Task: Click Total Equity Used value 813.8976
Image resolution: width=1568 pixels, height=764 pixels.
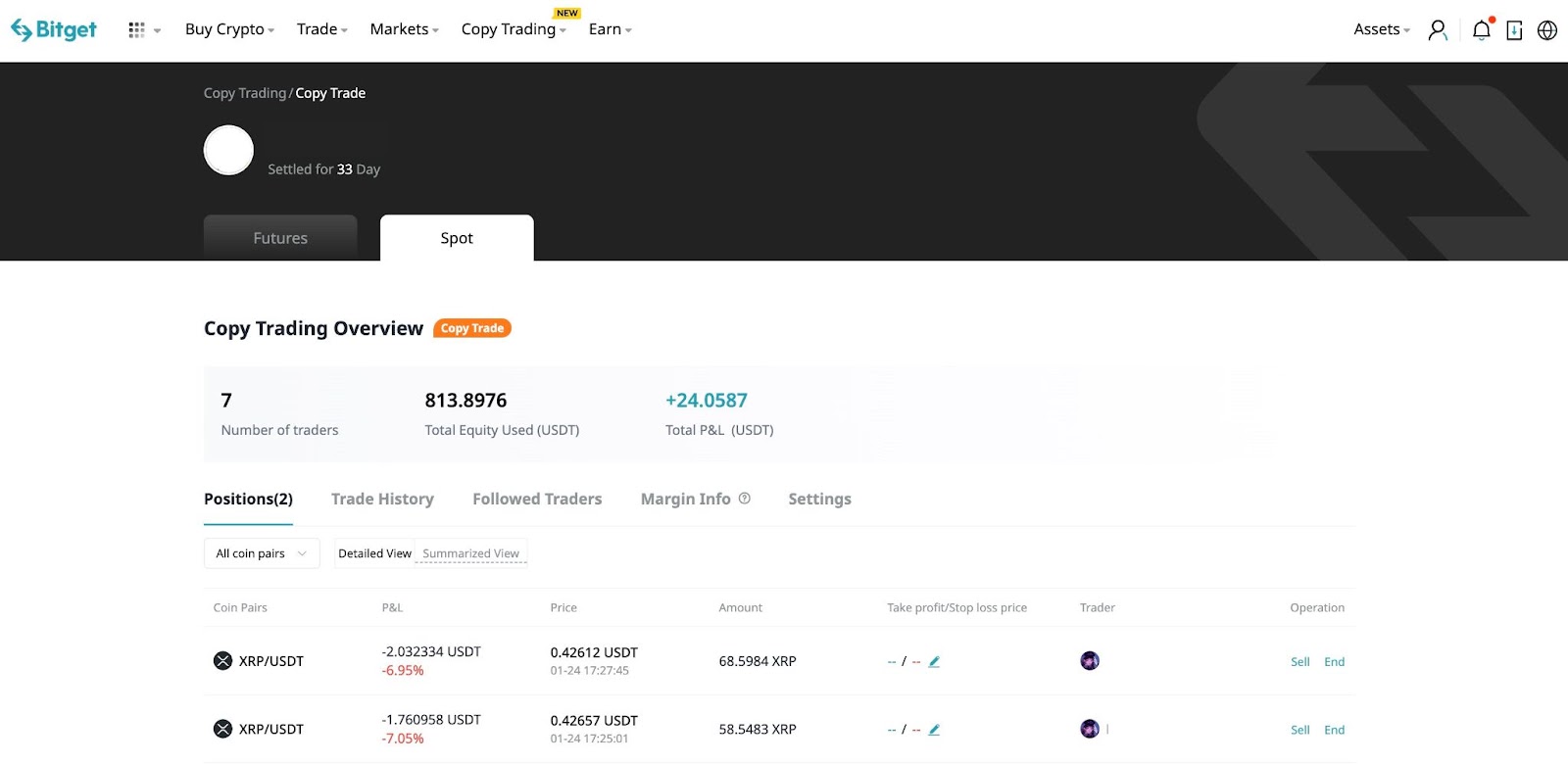Action: pyautogui.click(x=465, y=401)
